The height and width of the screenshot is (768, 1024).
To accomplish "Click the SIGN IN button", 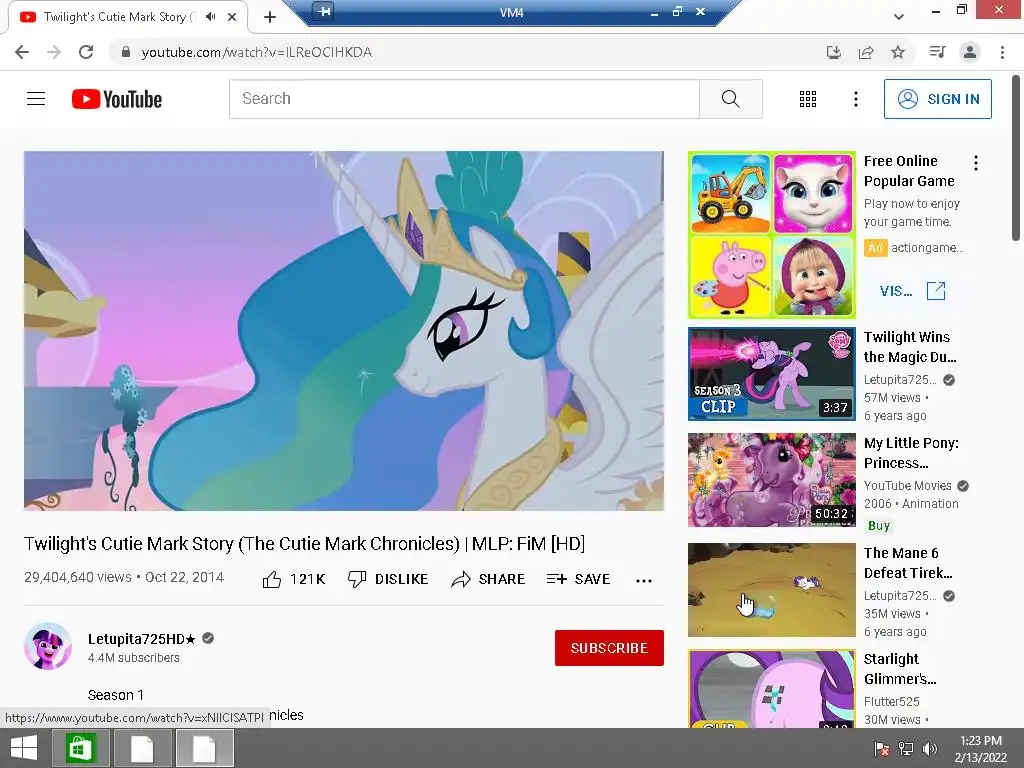I will click(x=937, y=99).
